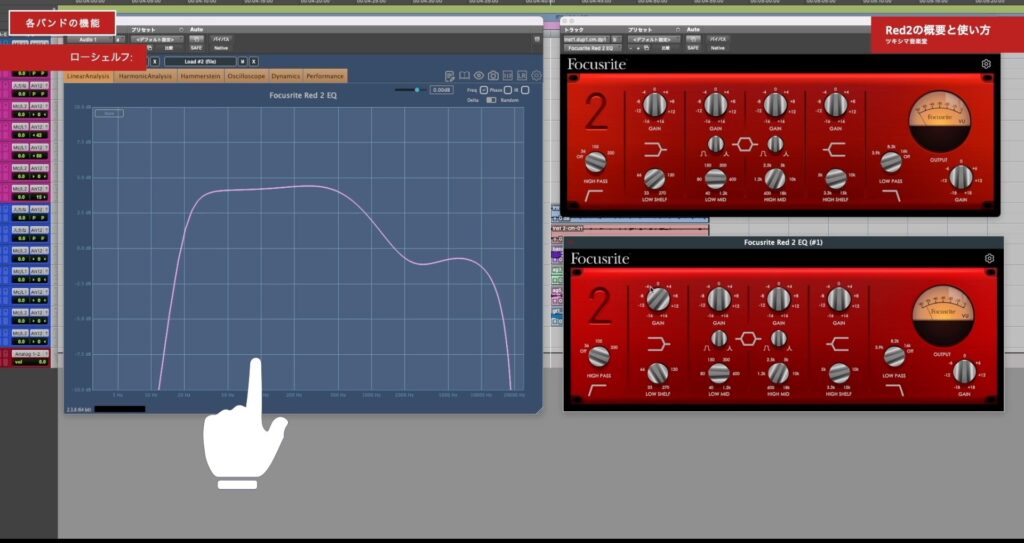
Task: Click LOW SHELF gain knob in Red 2 EQ (#1)
Action: [658, 299]
